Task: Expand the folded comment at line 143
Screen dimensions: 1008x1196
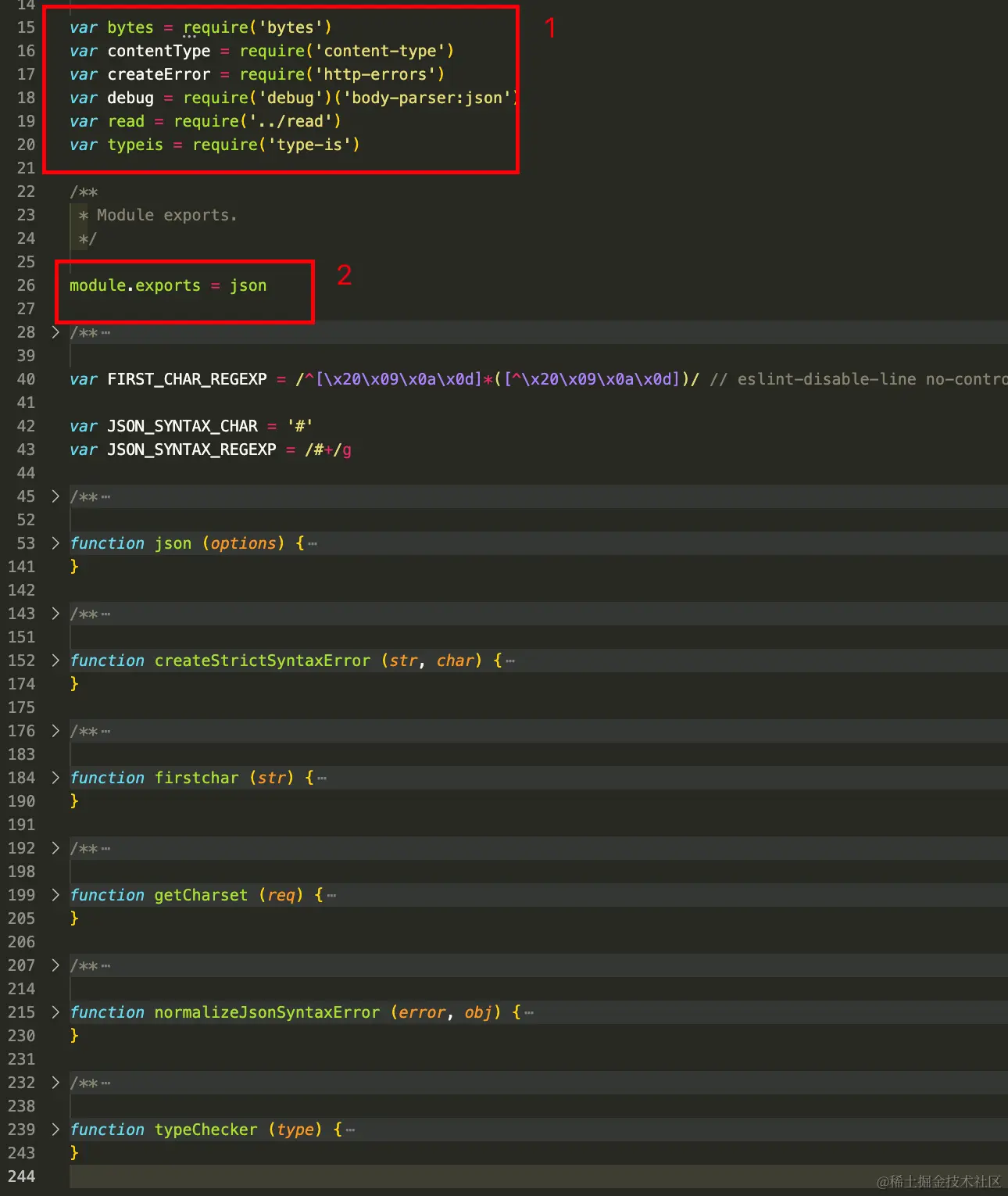Action: pos(55,614)
